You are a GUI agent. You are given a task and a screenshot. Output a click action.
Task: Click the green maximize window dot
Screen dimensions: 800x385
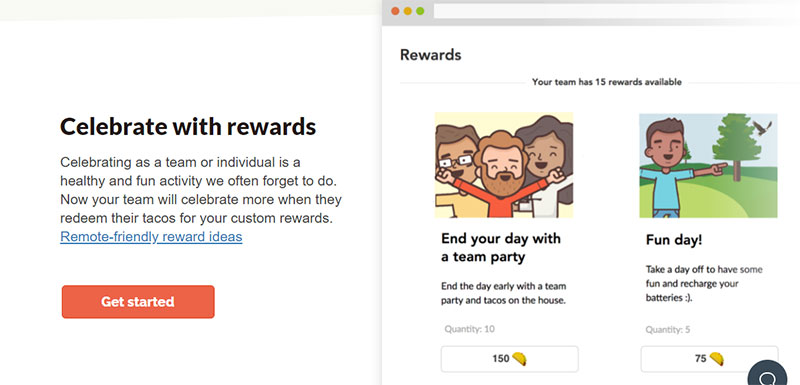click(420, 11)
